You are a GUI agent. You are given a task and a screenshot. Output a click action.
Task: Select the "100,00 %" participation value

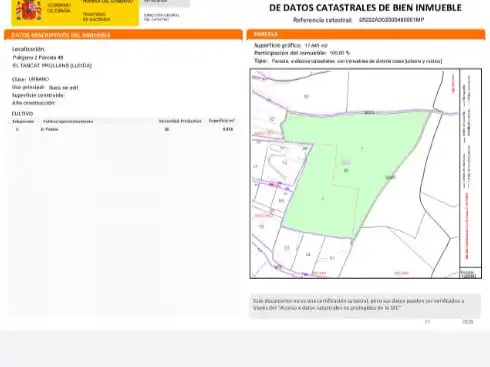click(x=340, y=53)
